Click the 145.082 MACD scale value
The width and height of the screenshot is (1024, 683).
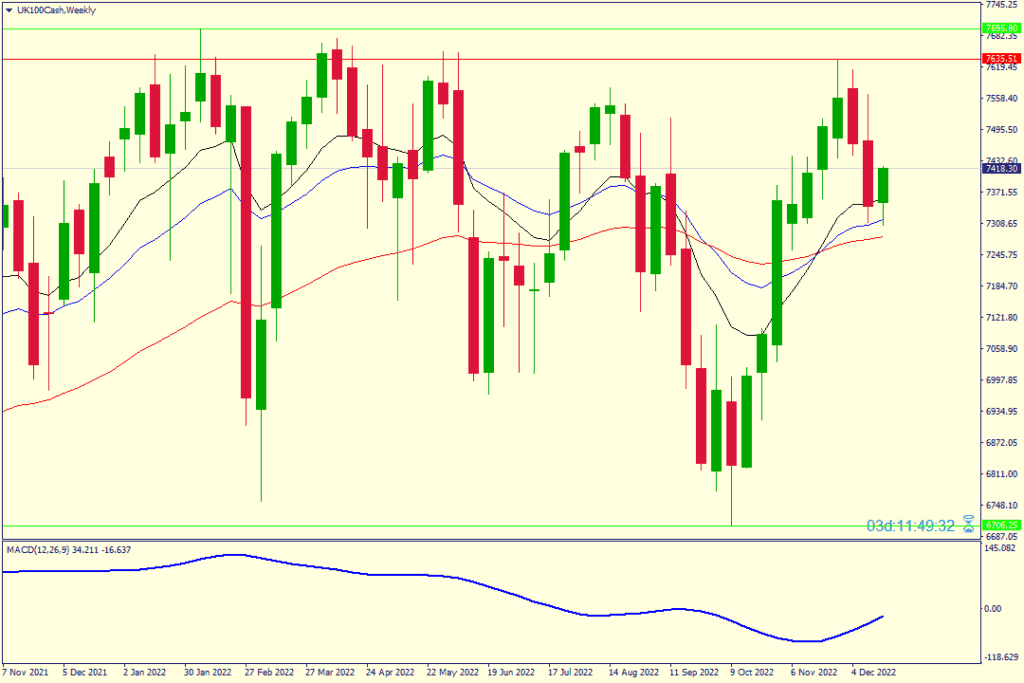pos(1000,548)
